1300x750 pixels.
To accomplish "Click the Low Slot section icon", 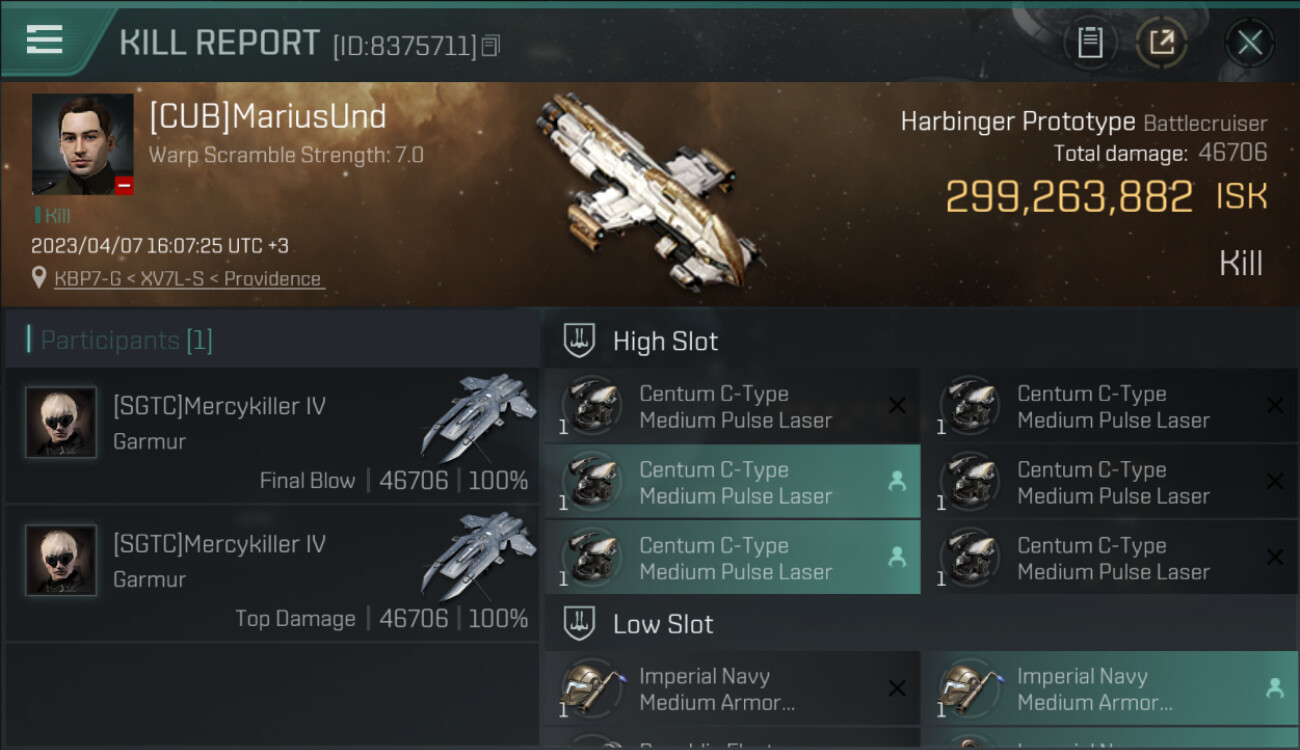I will pyautogui.click(x=580, y=624).
